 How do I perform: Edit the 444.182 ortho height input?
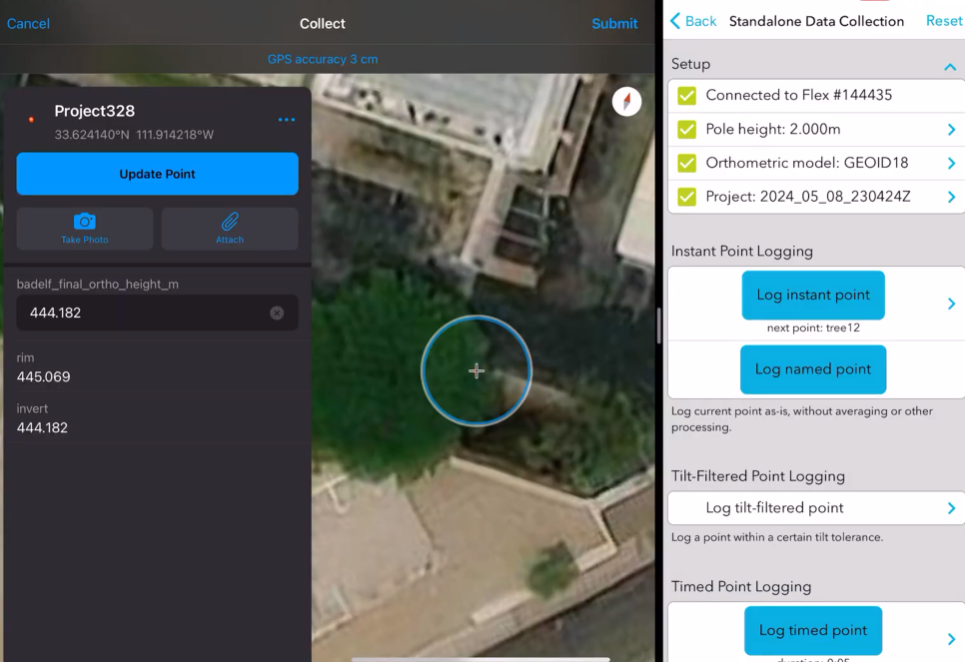point(157,313)
